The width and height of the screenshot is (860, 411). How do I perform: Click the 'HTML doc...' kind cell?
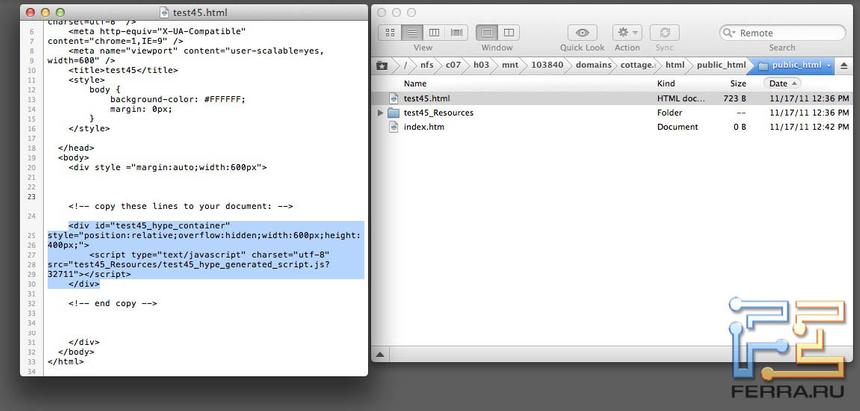(x=681, y=98)
